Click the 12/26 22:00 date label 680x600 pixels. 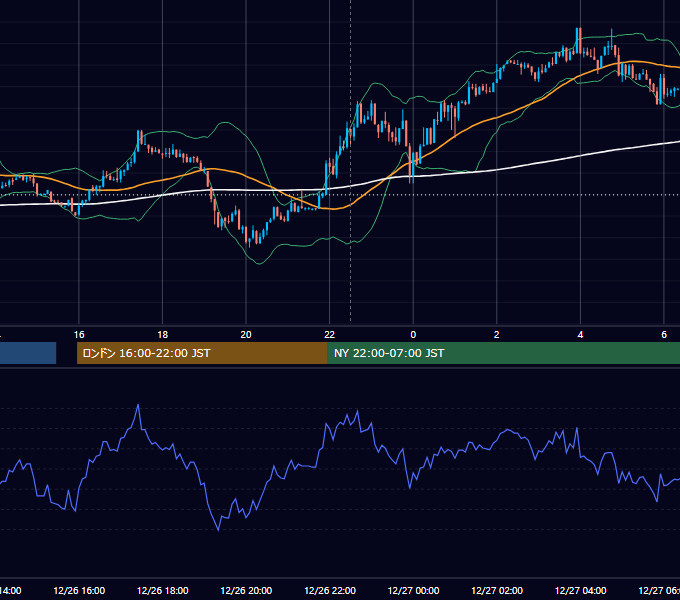tap(330, 590)
